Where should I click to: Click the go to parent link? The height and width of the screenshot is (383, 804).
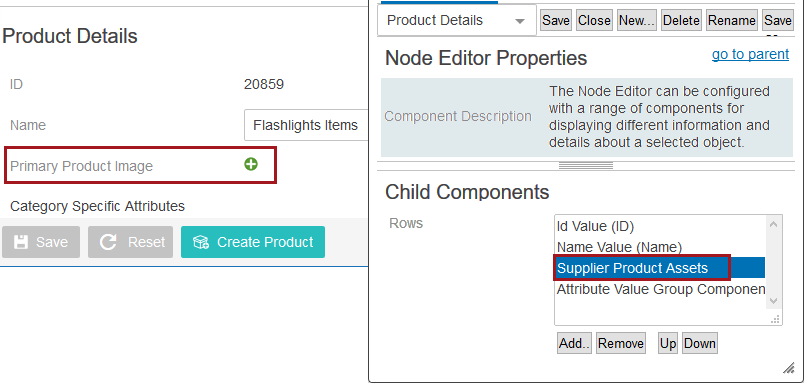tap(750, 54)
